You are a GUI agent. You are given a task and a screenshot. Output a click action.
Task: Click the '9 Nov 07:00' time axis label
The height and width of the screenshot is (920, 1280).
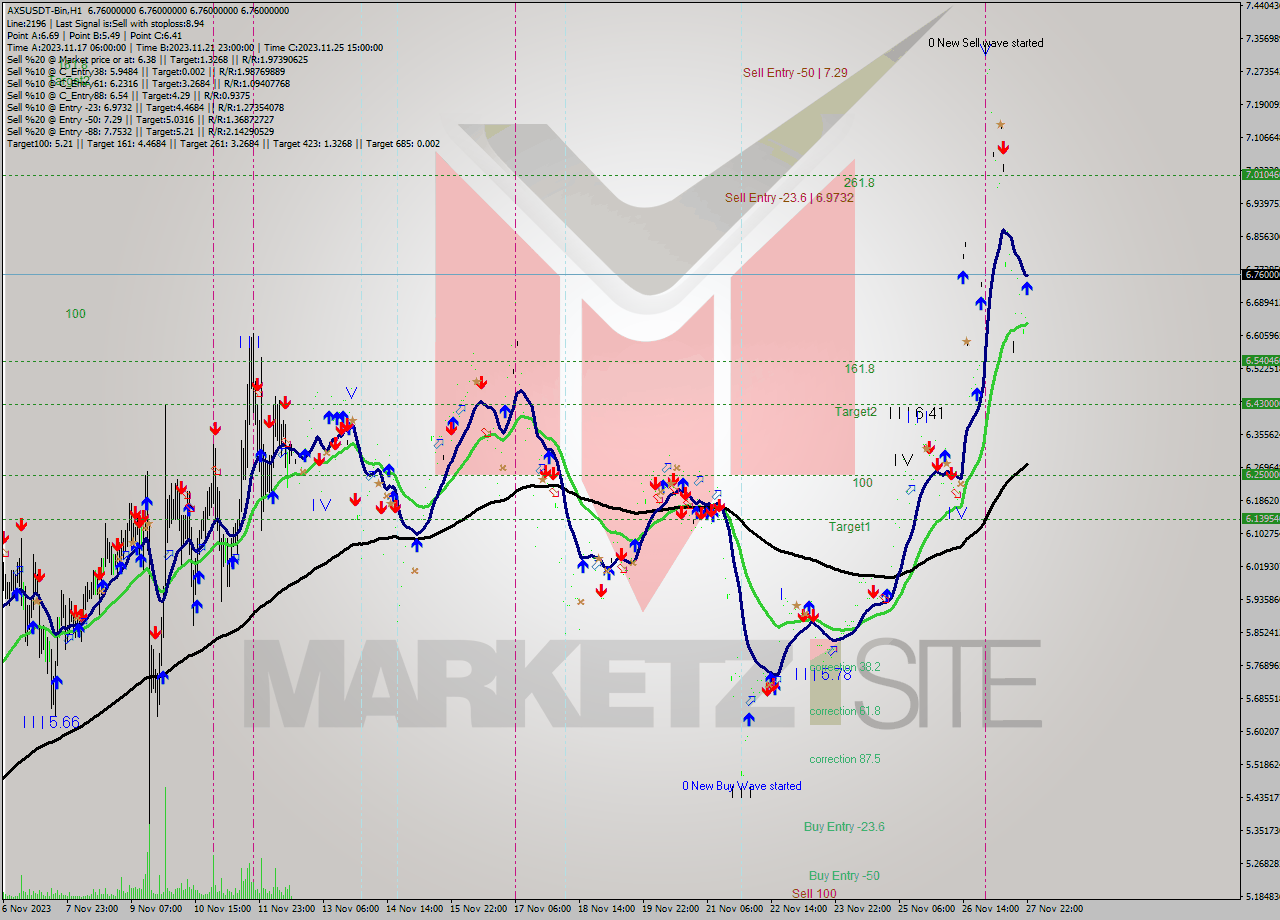pos(157,909)
